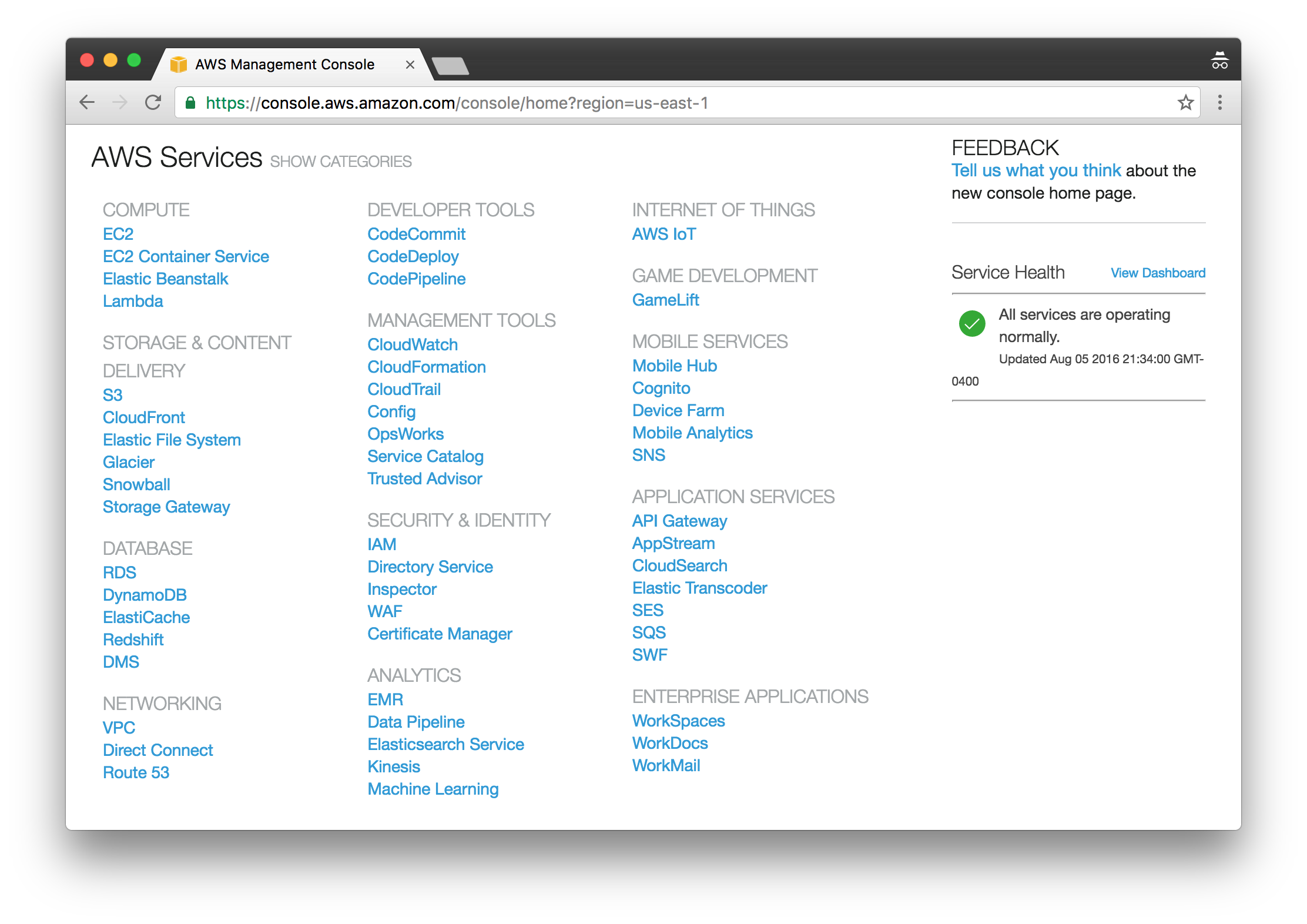Open IAM under Security & Identity

(x=382, y=544)
